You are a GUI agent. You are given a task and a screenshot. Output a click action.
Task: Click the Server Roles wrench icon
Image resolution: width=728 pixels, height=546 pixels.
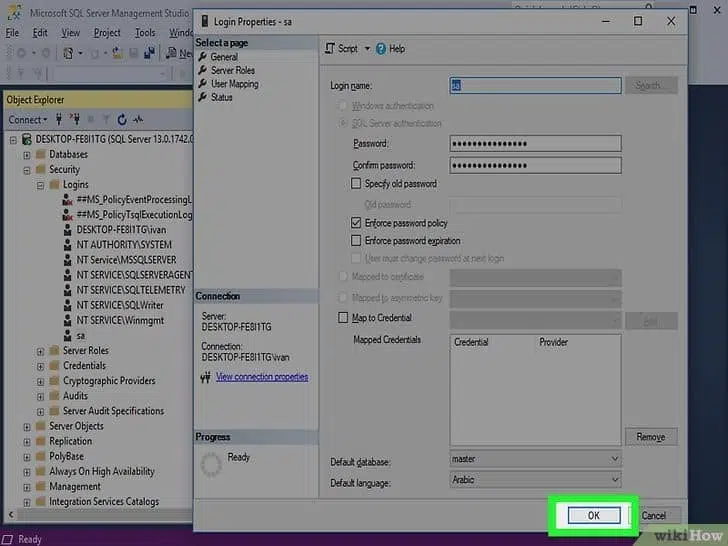coord(203,71)
